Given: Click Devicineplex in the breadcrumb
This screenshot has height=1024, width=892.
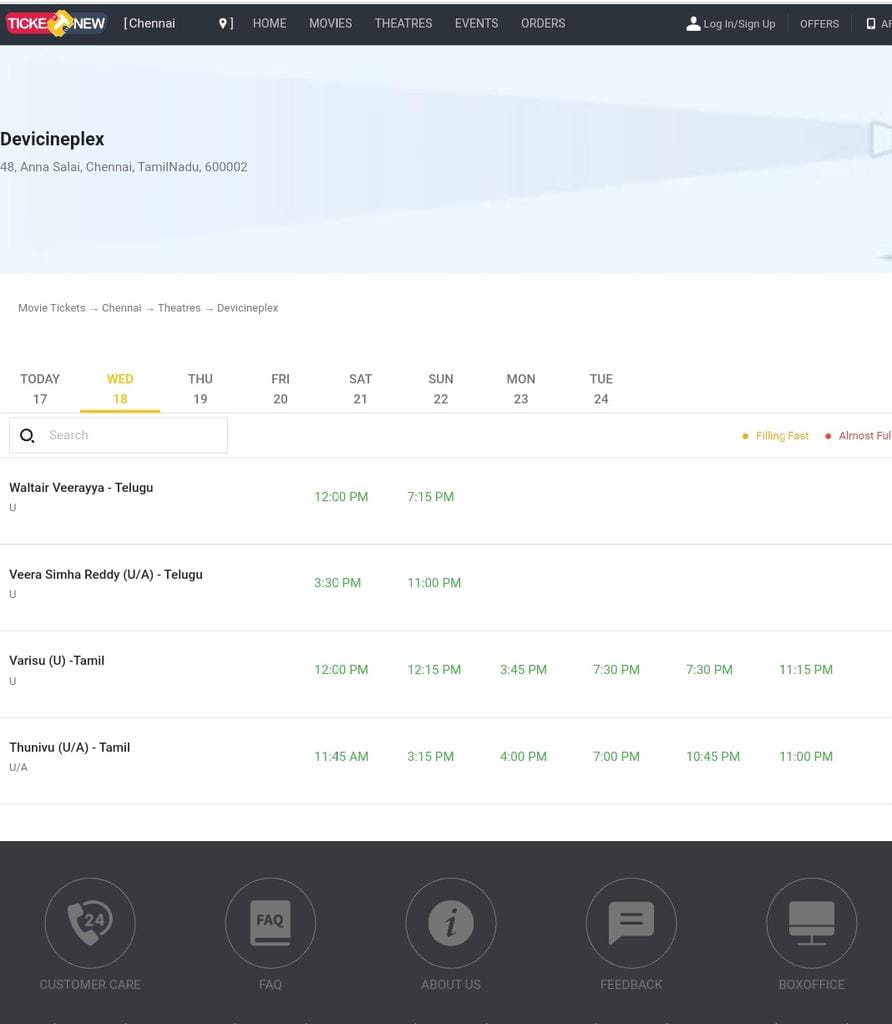Looking at the screenshot, I should [247, 308].
